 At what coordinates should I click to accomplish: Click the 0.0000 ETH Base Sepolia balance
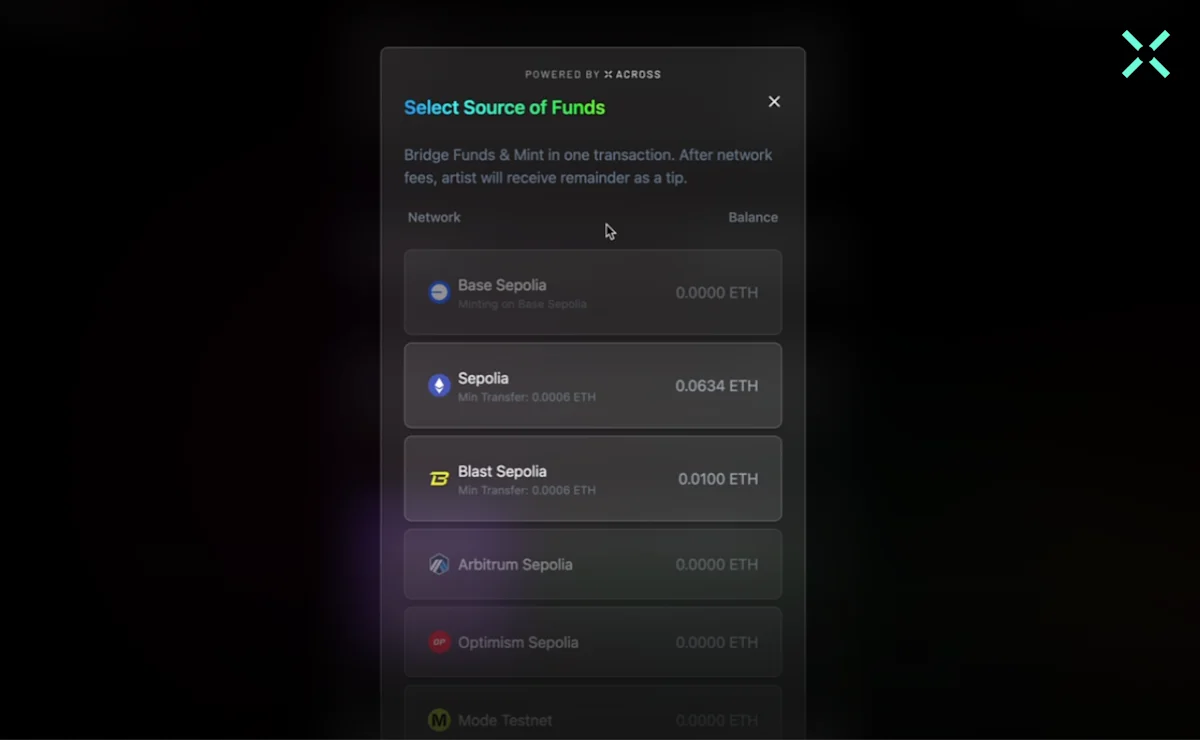[716, 293]
